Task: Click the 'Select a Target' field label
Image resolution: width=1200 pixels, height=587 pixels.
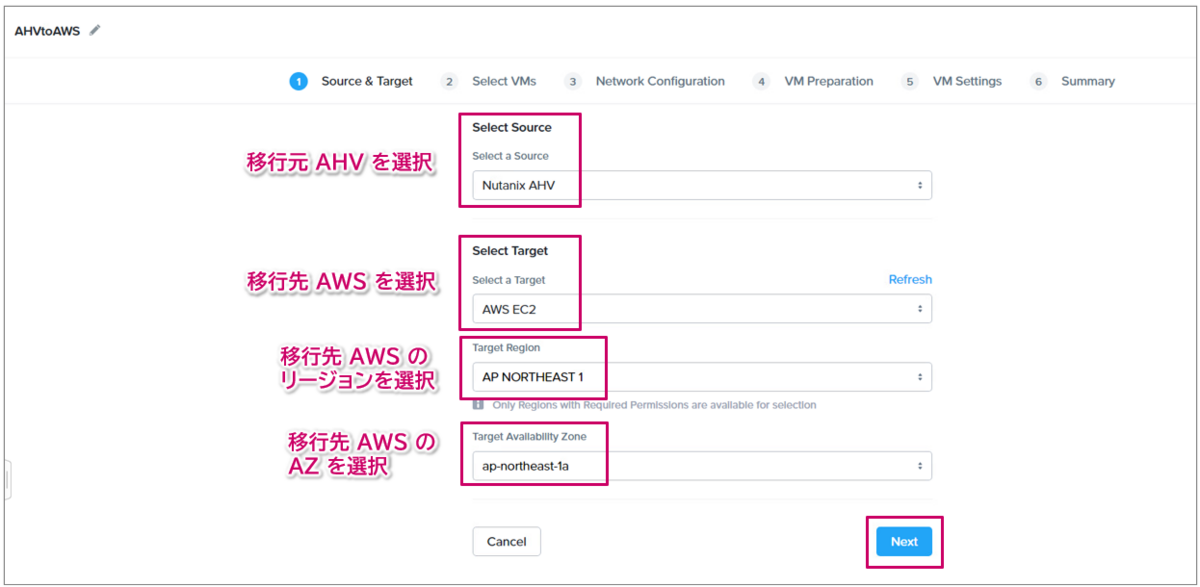Action: [x=509, y=280]
